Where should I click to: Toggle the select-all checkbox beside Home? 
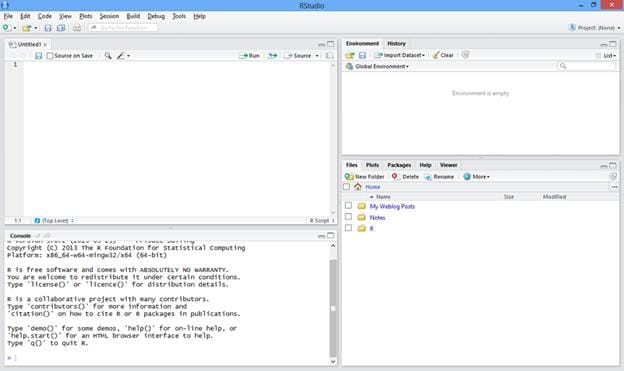(x=347, y=187)
